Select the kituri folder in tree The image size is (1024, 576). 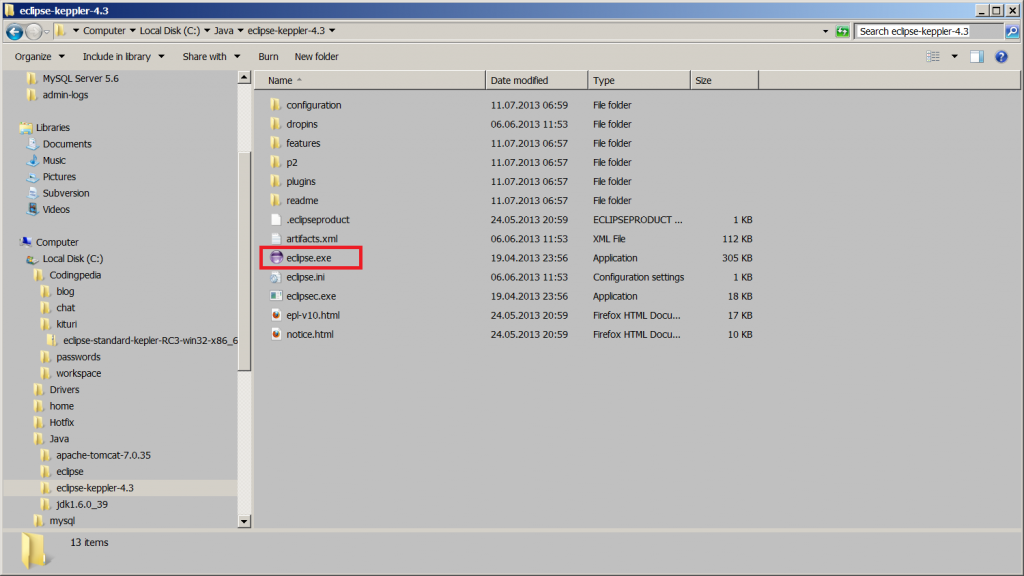[66, 324]
